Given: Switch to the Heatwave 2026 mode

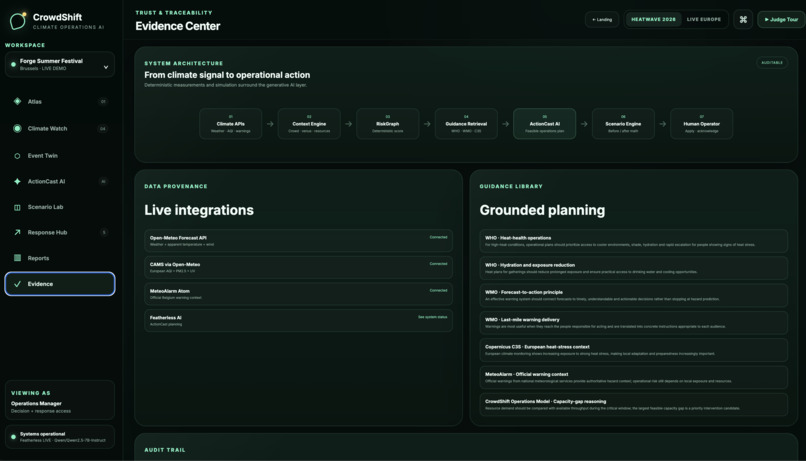Looking at the screenshot, I should 653,20.
